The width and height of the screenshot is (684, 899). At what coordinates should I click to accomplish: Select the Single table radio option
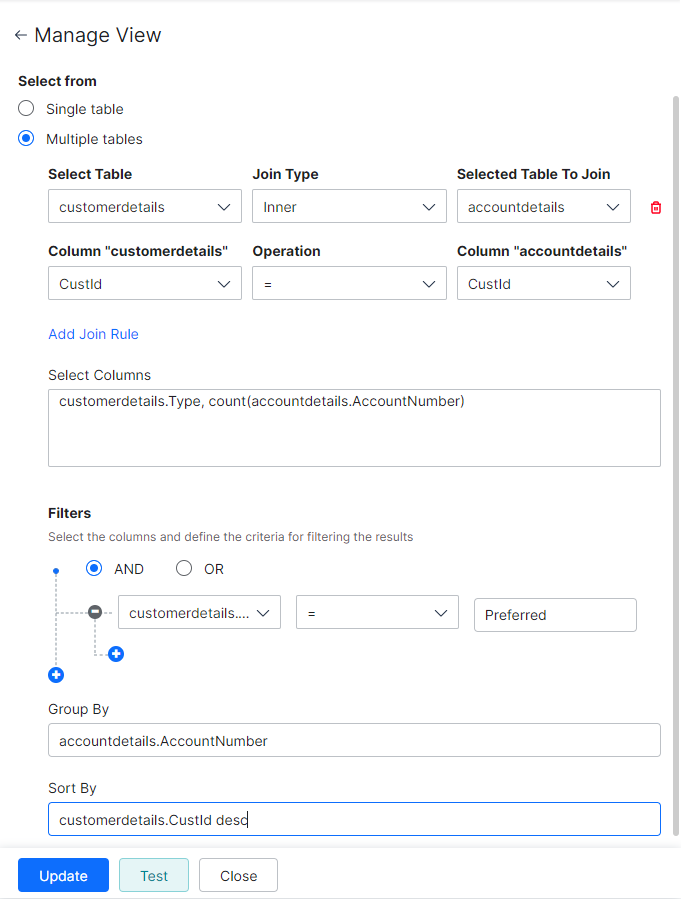[26, 108]
